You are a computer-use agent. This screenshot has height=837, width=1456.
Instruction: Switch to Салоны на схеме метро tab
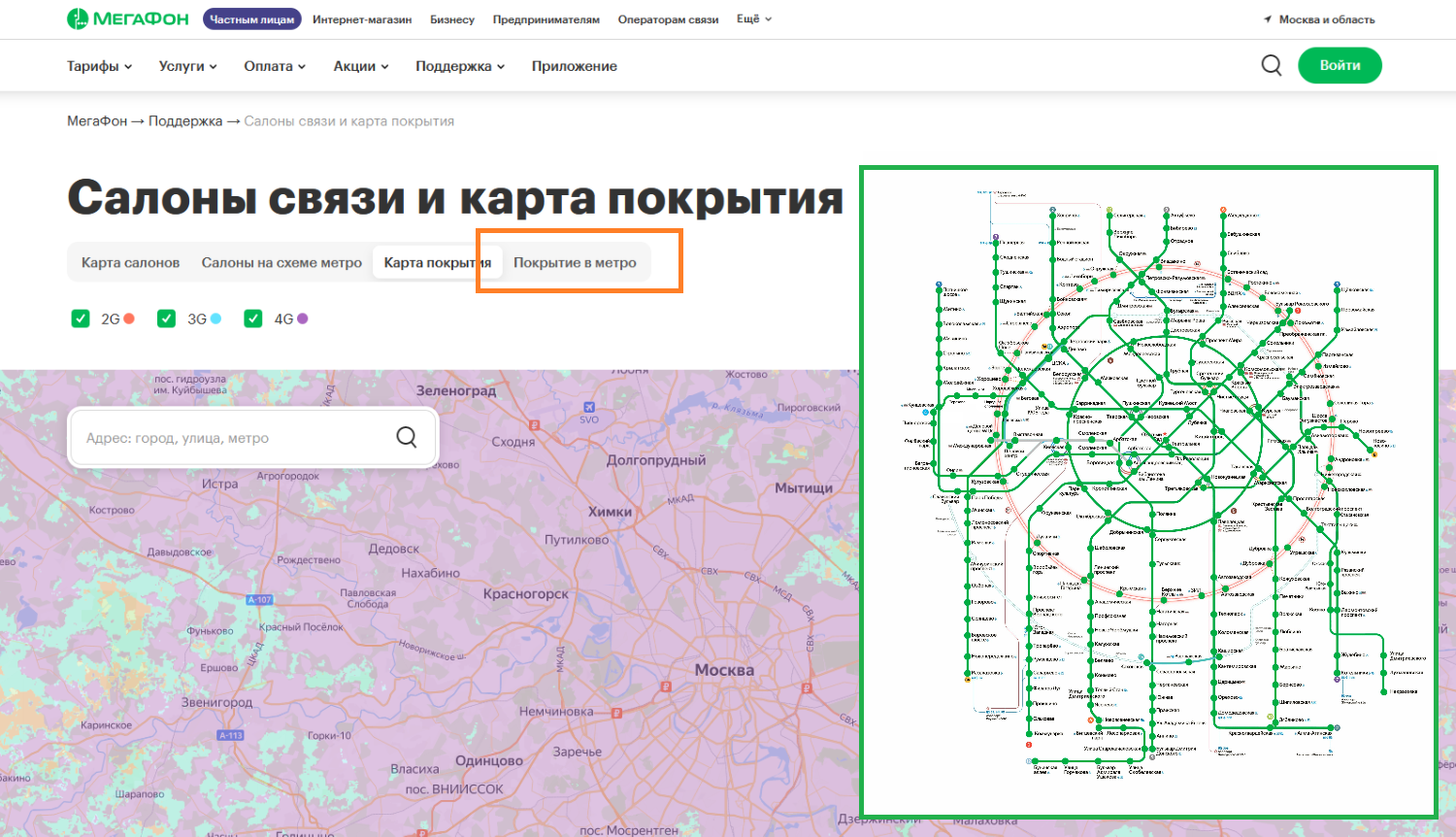pyautogui.click(x=281, y=262)
